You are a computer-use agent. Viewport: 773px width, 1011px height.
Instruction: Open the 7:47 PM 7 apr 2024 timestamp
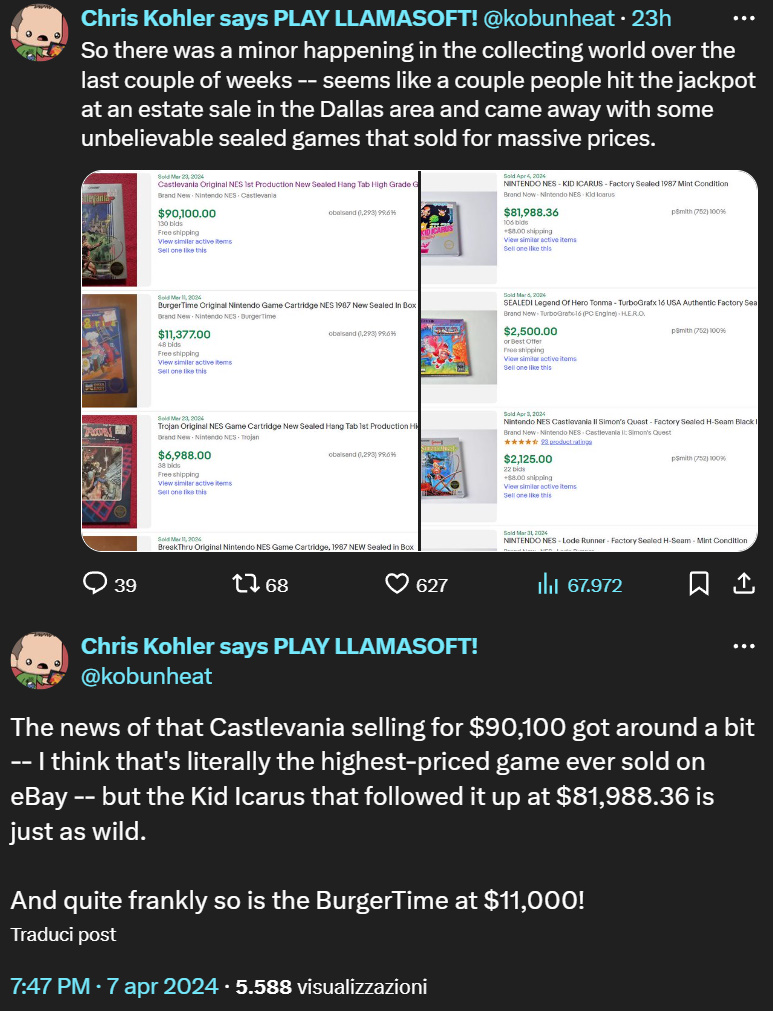point(114,986)
